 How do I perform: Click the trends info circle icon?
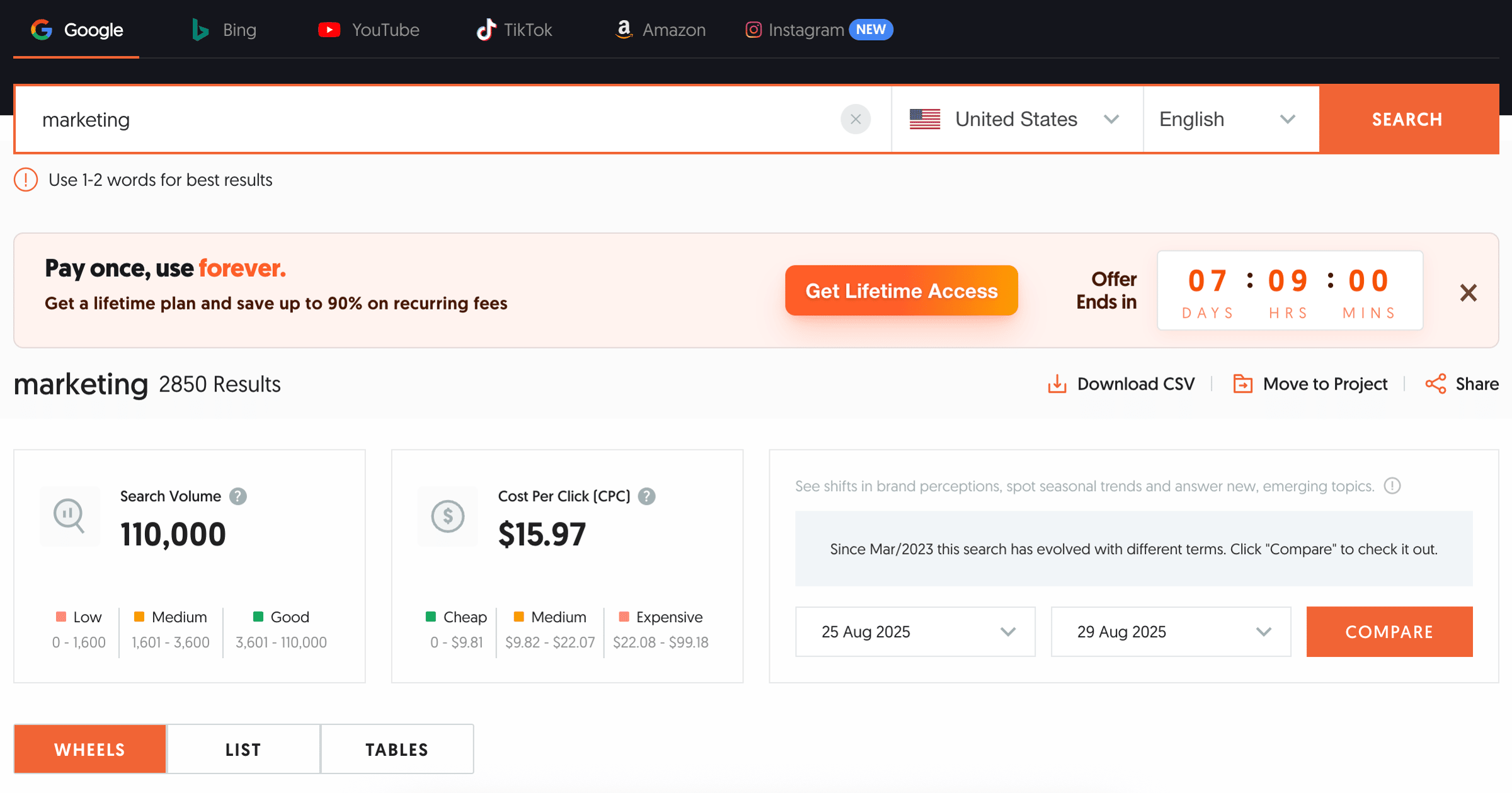coord(1392,486)
